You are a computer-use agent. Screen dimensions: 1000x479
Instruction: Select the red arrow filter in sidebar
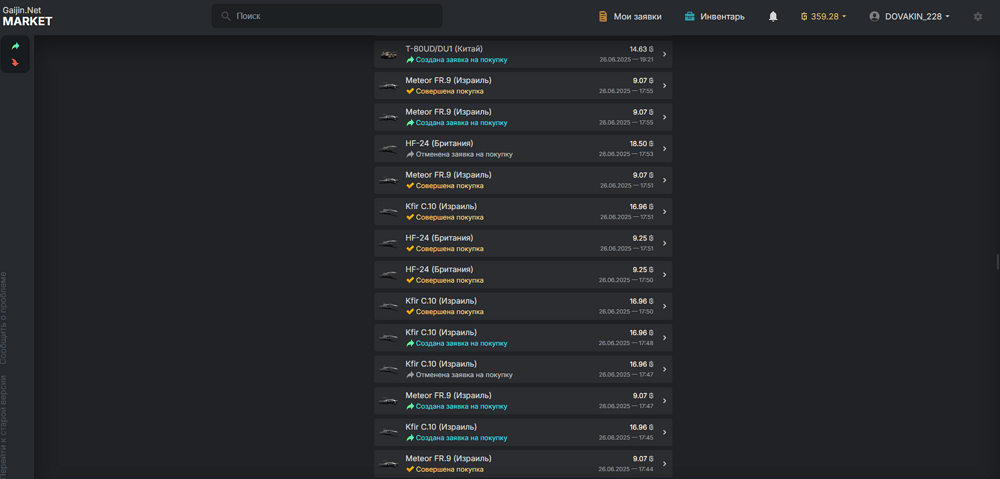pos(15,63)
